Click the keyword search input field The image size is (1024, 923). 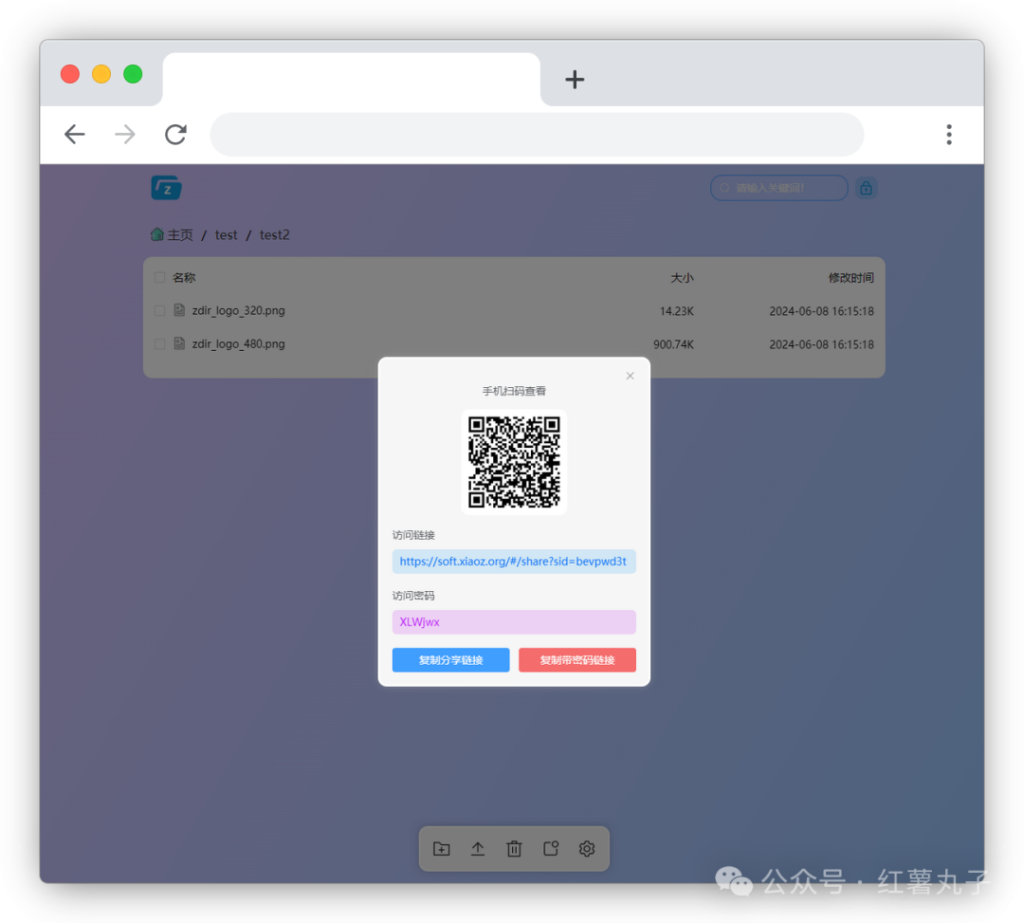pyautogui.click(x=779, y=188)
